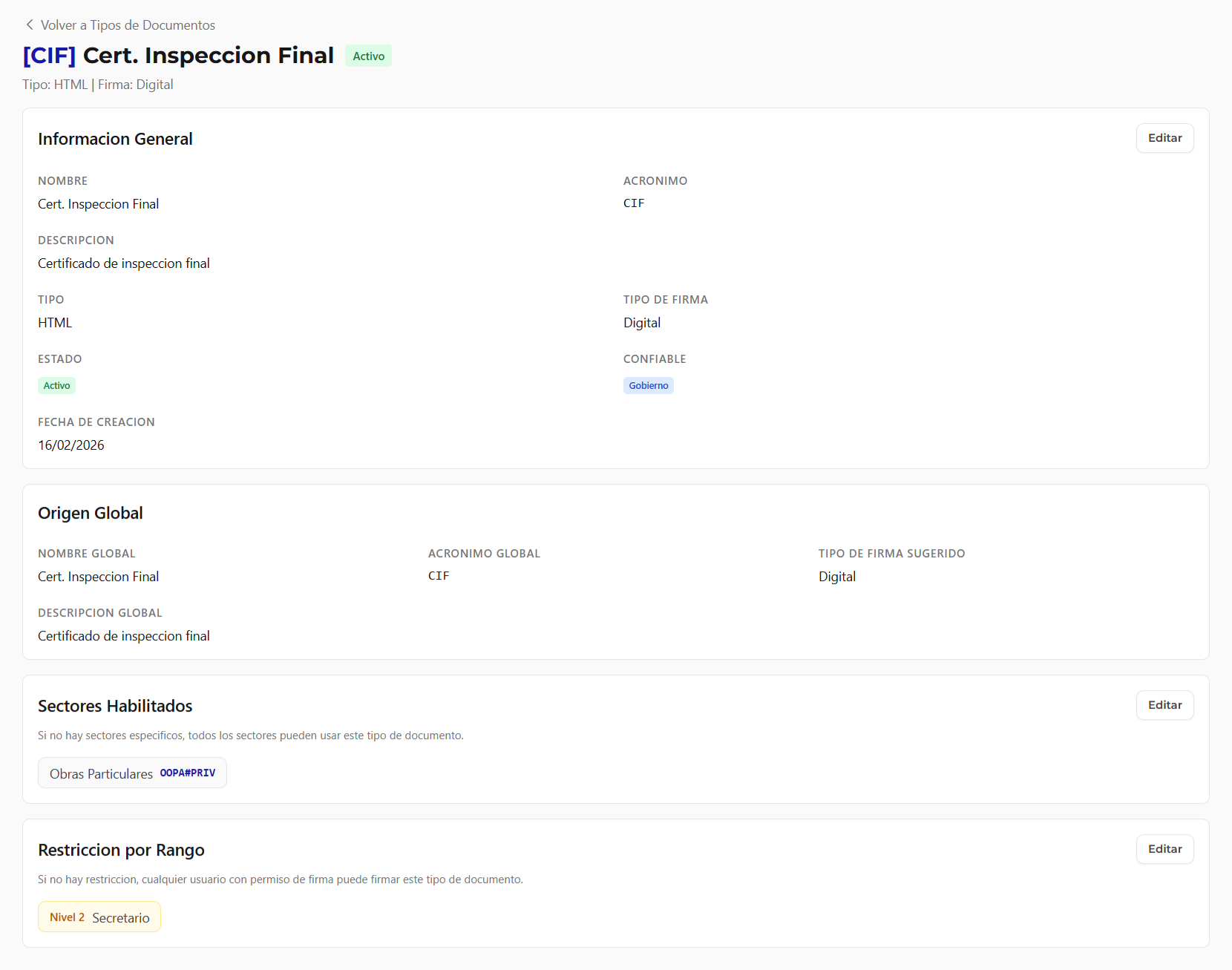Click the creation date 16/02/2026
The width and height of the screenshot is (1232, 970).
pyautogui.click(x=71, y=445)
